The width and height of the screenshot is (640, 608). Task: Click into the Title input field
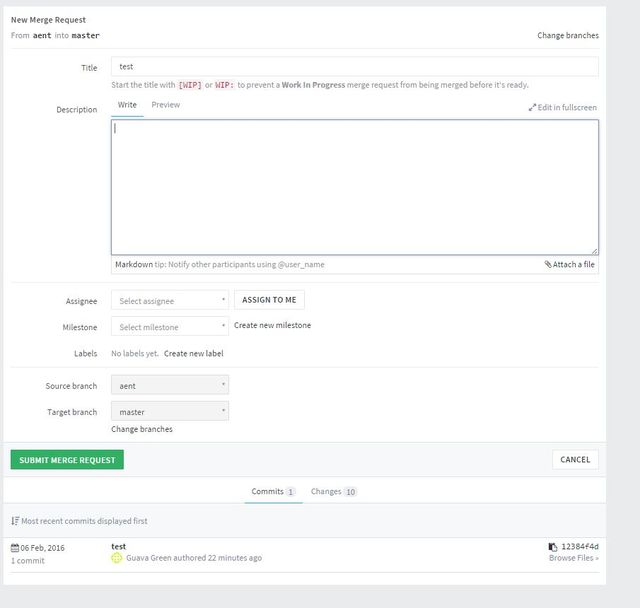point(355,67)
